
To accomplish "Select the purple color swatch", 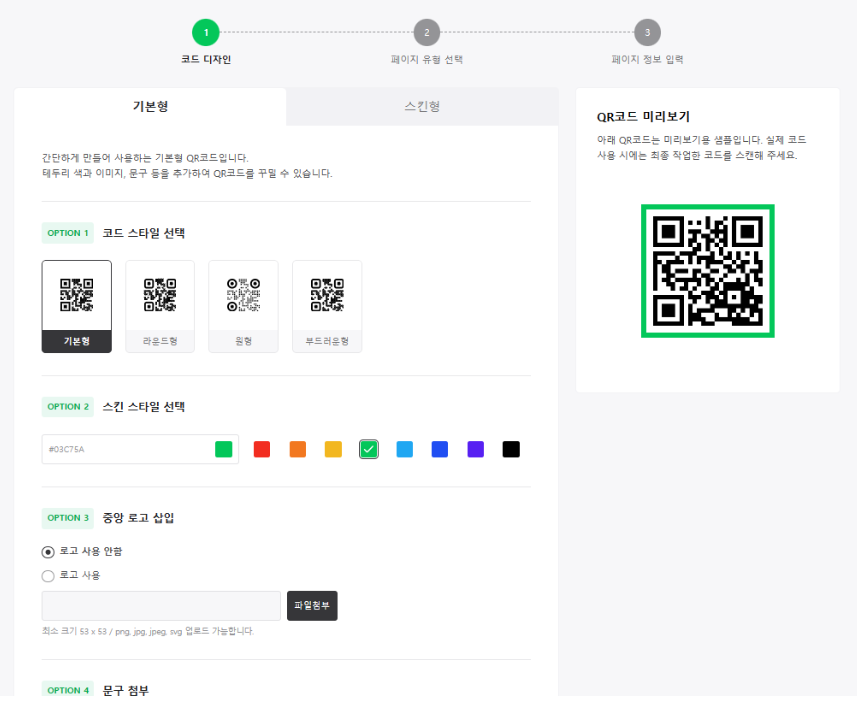I will pyautogui.click(x=475, y=449).
